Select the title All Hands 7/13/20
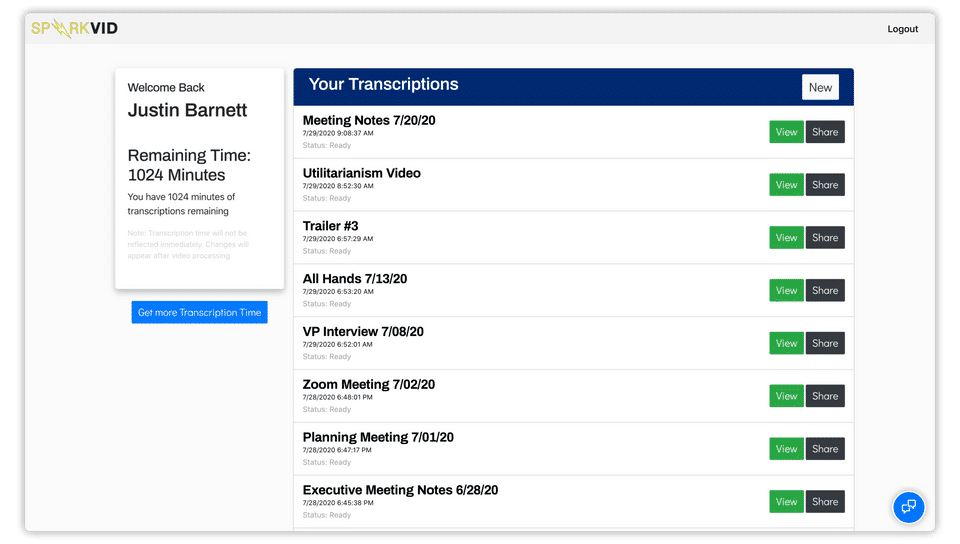The image size is (960, 544). 354,279
